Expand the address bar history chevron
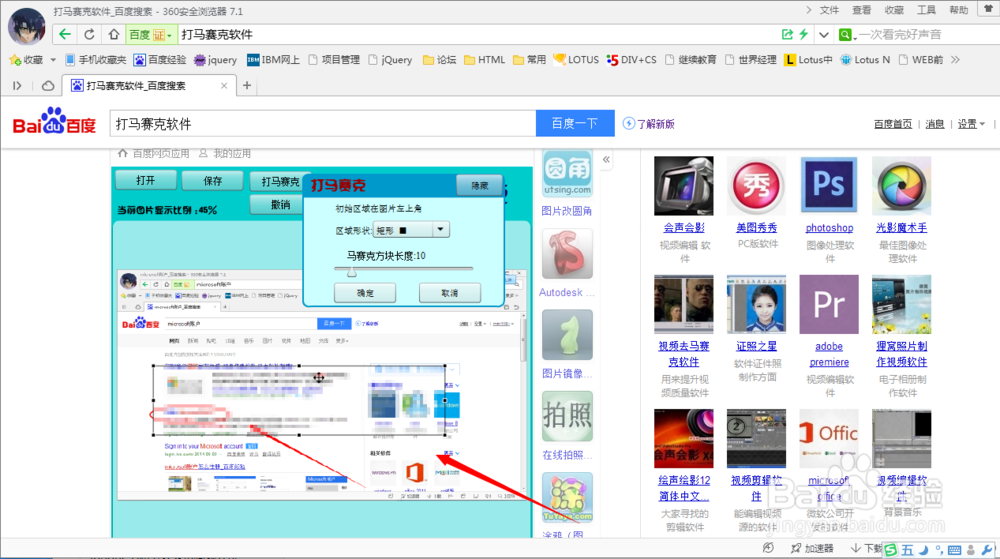 (x=824, y=34)
